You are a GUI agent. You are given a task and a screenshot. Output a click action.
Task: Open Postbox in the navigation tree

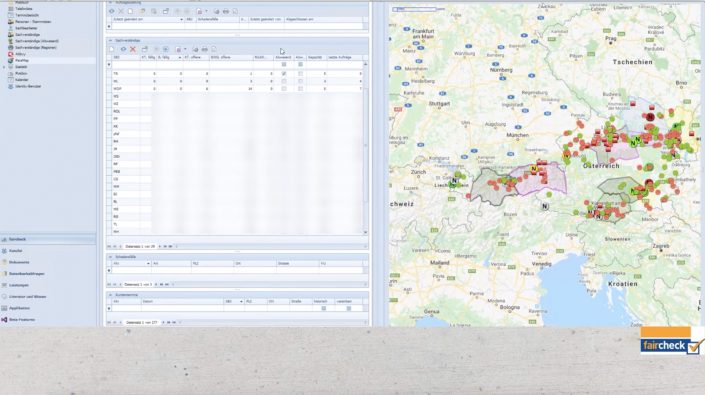click(21, 73)
